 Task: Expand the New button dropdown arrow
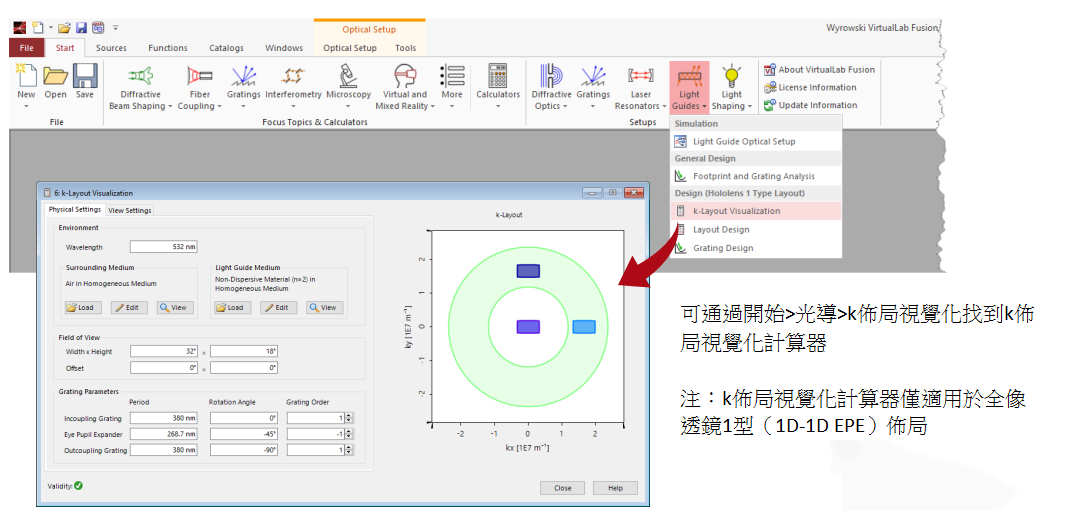[x=26, y=106]
